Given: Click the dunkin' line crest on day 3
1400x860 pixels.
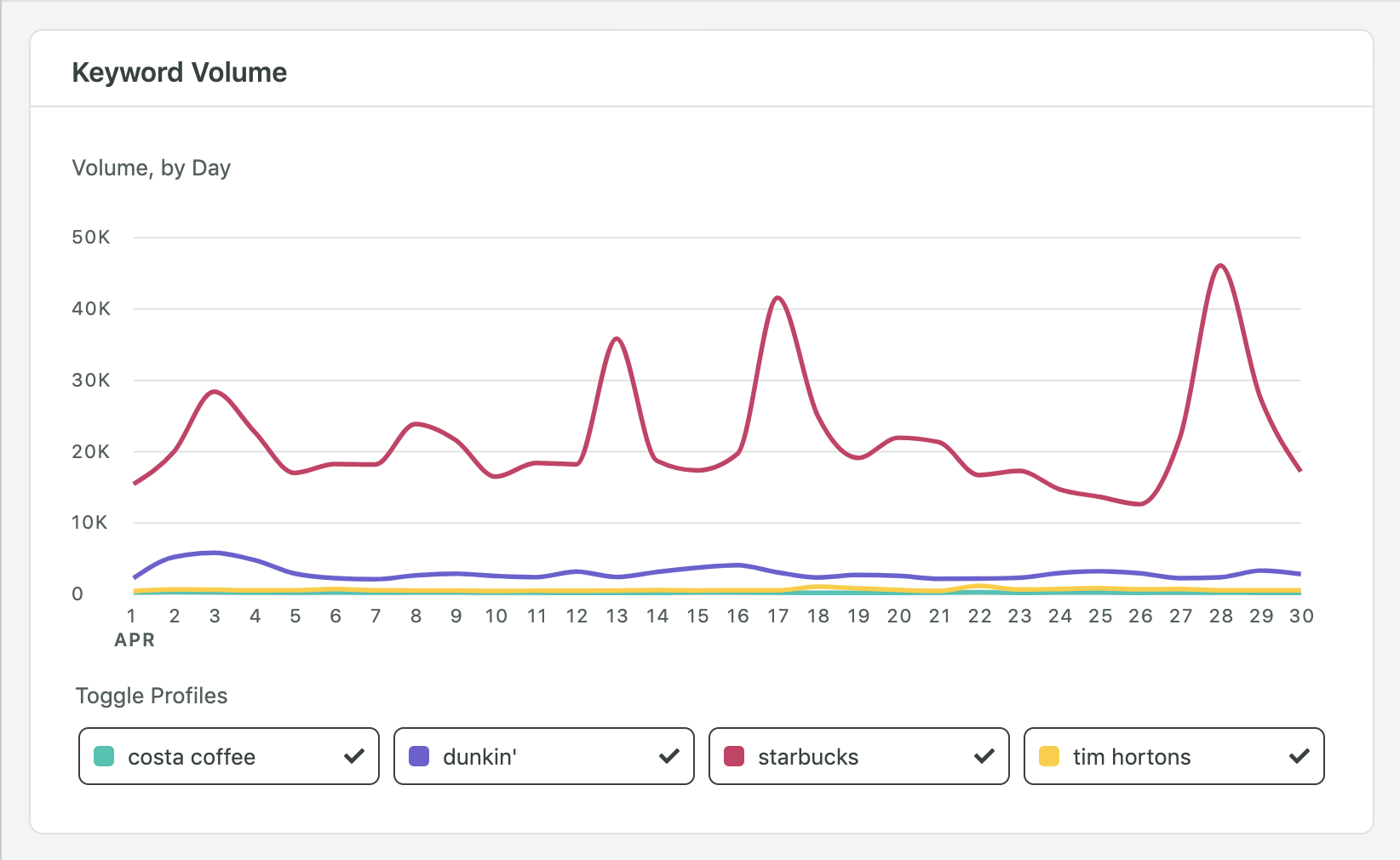Looking at the screenshot, I should point(215,553).
